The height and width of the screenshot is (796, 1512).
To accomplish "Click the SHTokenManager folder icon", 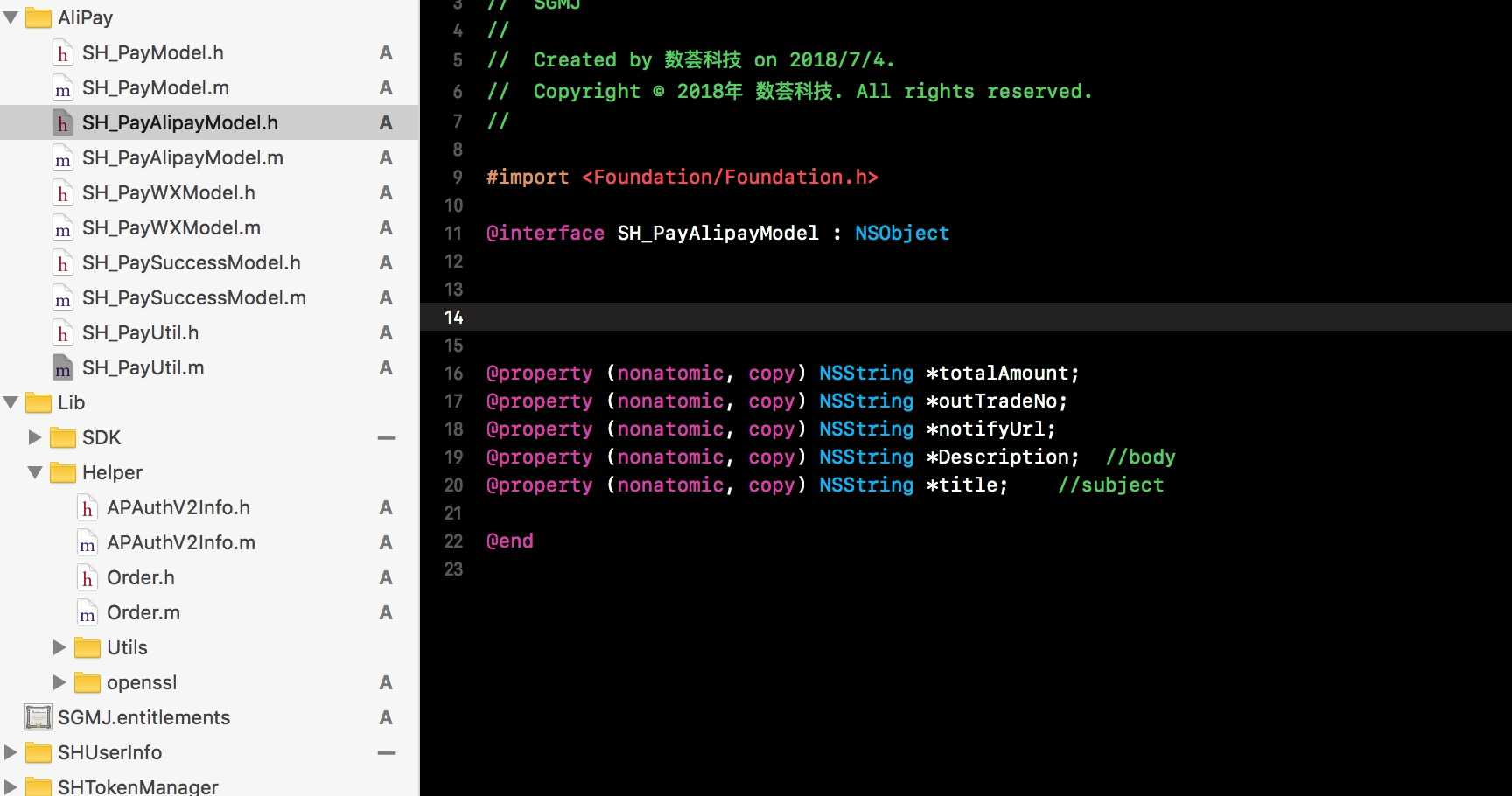I will point(38,786).
